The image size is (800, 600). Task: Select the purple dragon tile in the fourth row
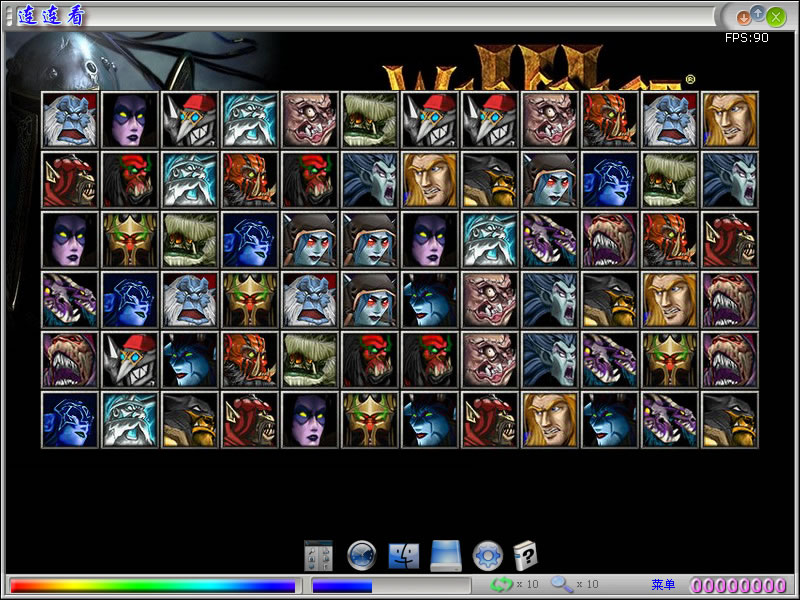click(x=69, y=300)
